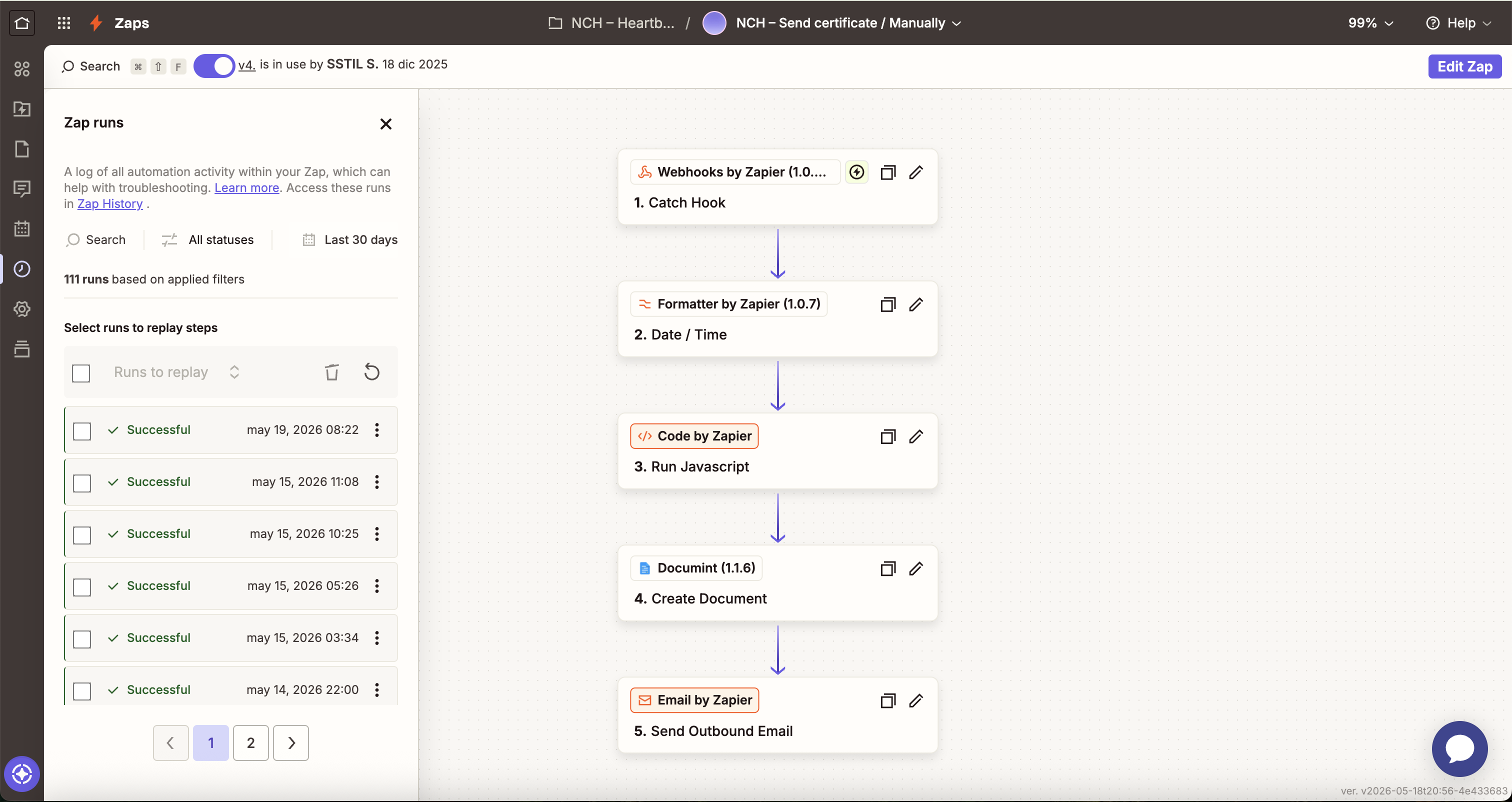Open the v4. version link
The height and width of the screenshot is (802, 1512).
[246, 64]
